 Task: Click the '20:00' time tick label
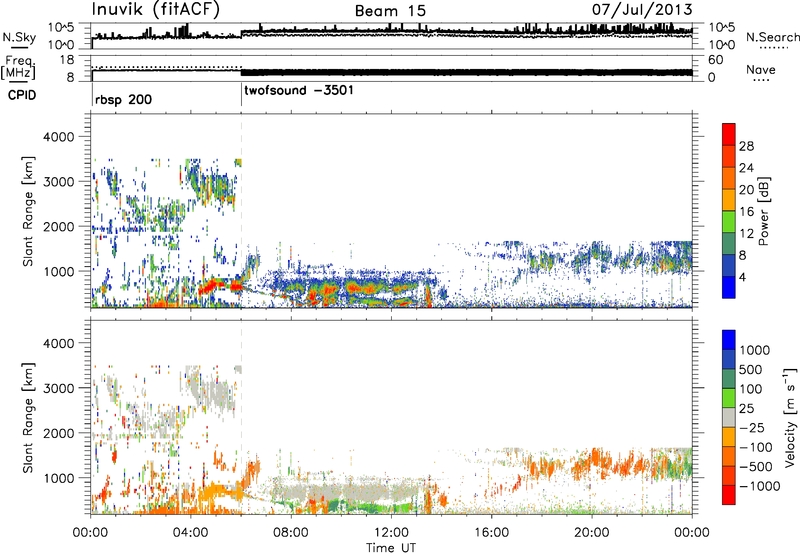[591, 533]
